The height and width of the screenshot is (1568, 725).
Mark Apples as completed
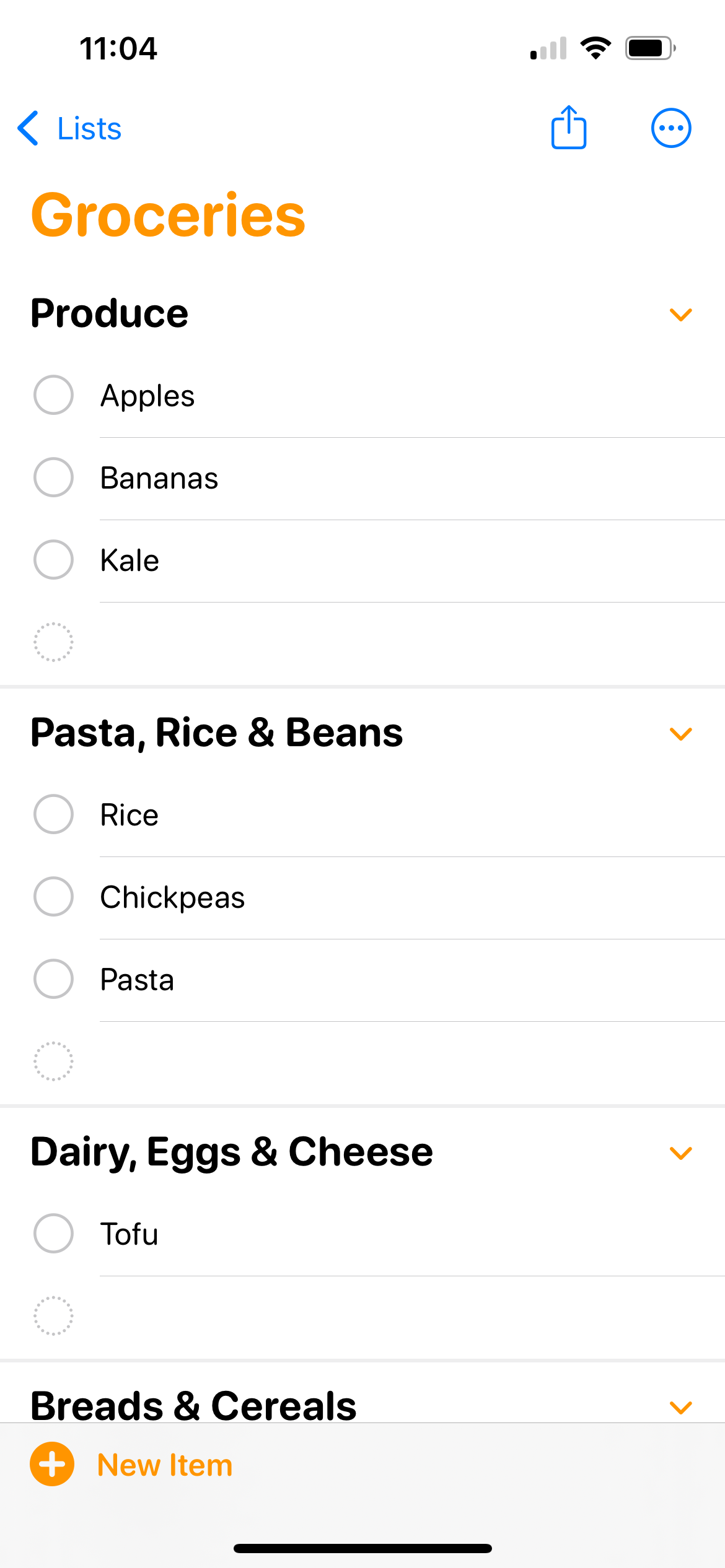[53, 395]
